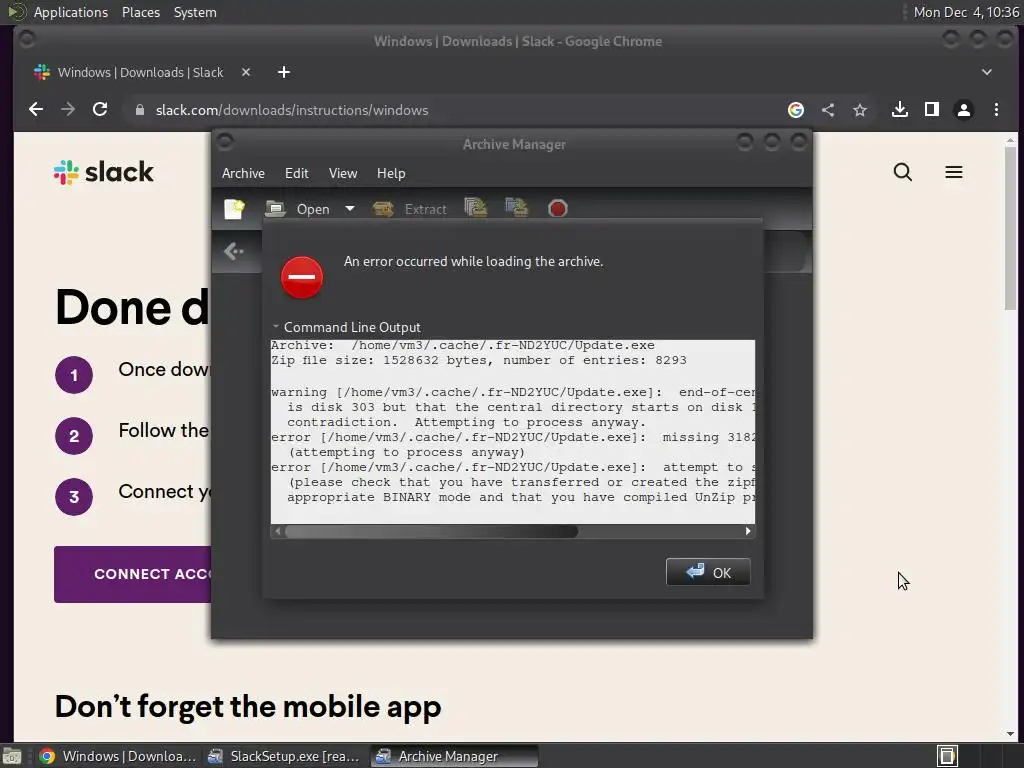
Task: Toggle Chrome side panel icon
Action: [x=932, y=110]
